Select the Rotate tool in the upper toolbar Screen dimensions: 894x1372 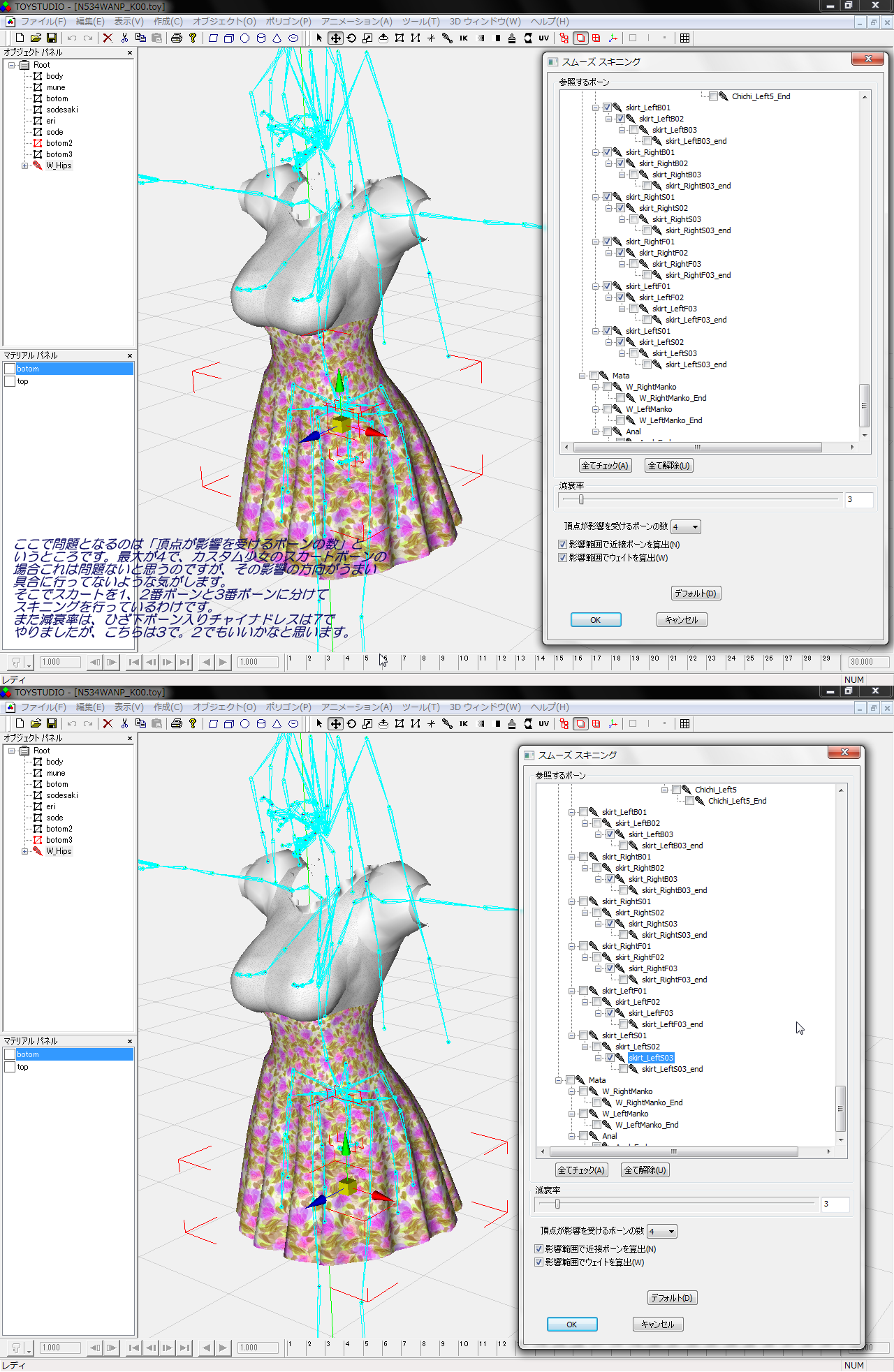[x=351, y=38]
